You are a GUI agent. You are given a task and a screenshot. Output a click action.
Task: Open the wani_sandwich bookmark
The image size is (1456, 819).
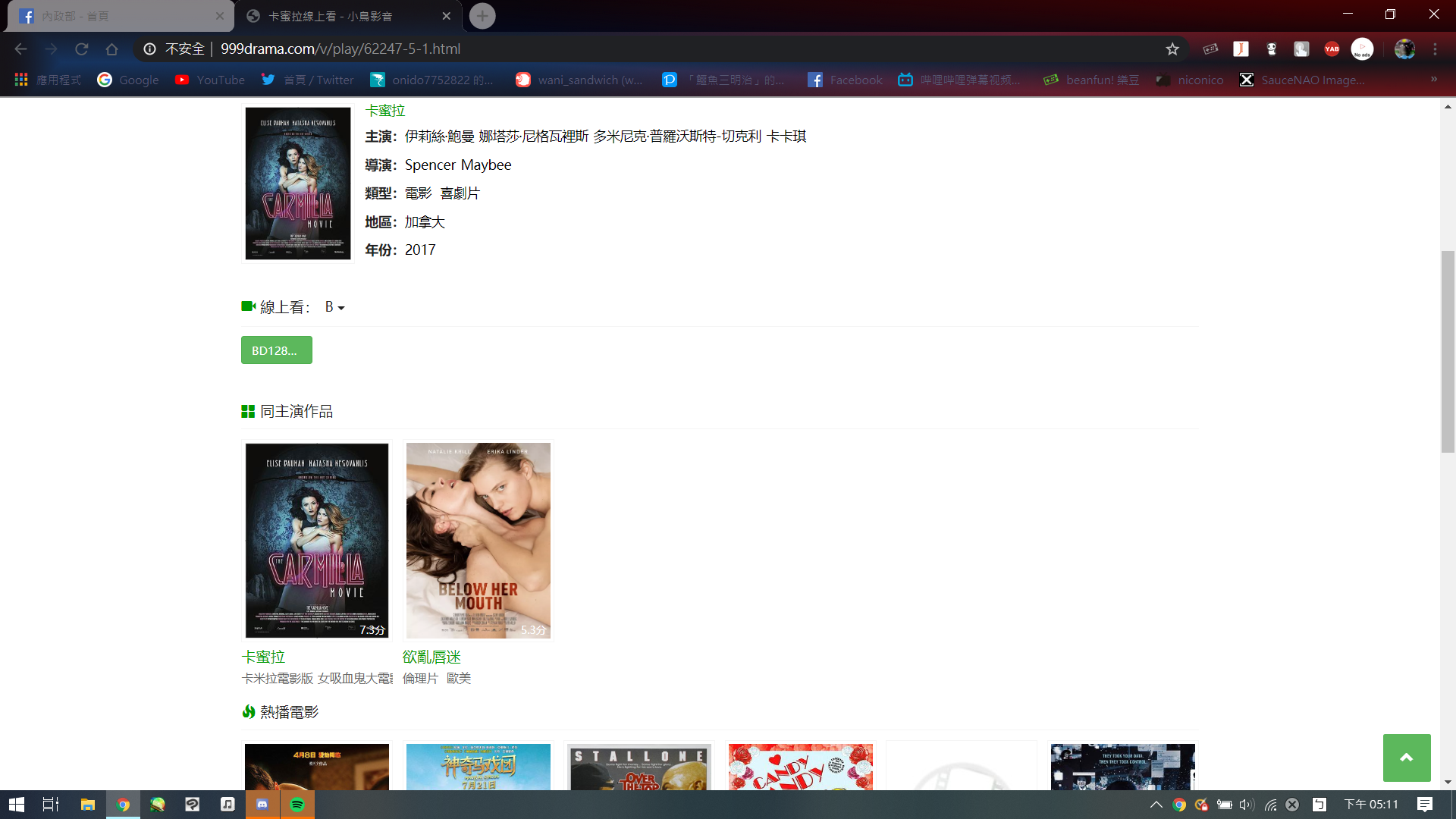[x=579, y=80]
